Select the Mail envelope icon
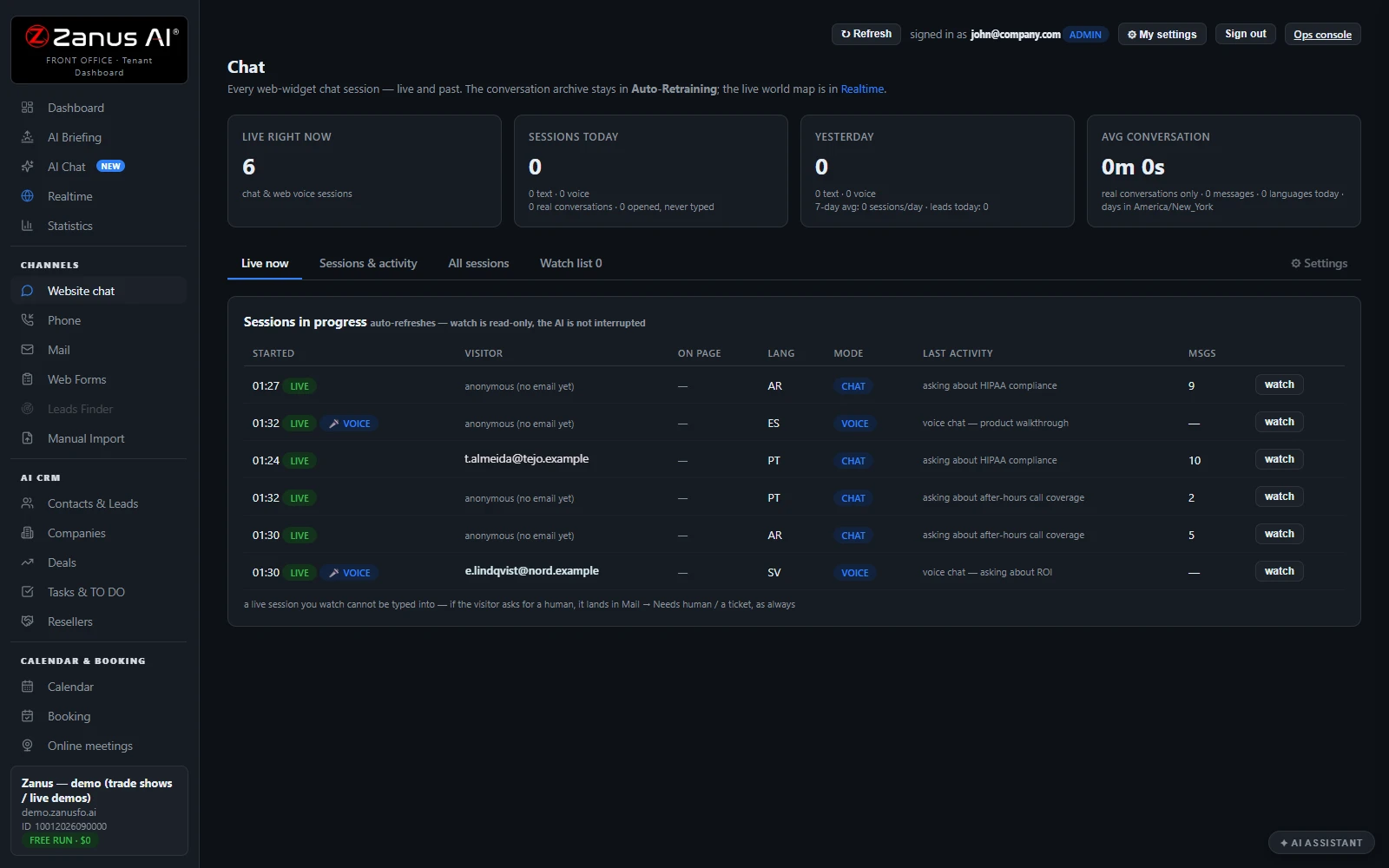1389x868 pixels. [x=27, y=350]
